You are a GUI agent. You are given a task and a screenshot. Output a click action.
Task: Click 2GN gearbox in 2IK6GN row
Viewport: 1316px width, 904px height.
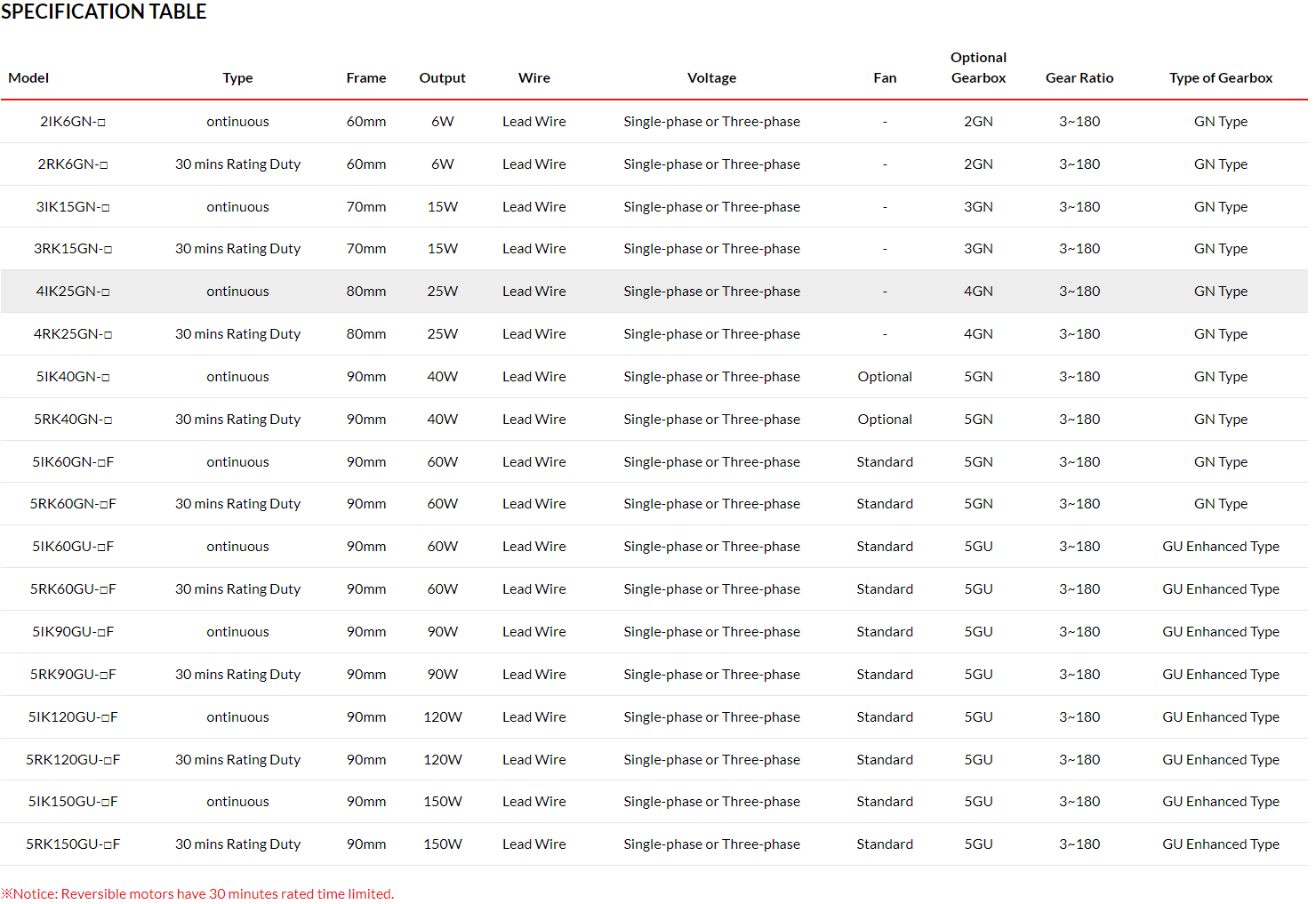(x=978, y=122)
